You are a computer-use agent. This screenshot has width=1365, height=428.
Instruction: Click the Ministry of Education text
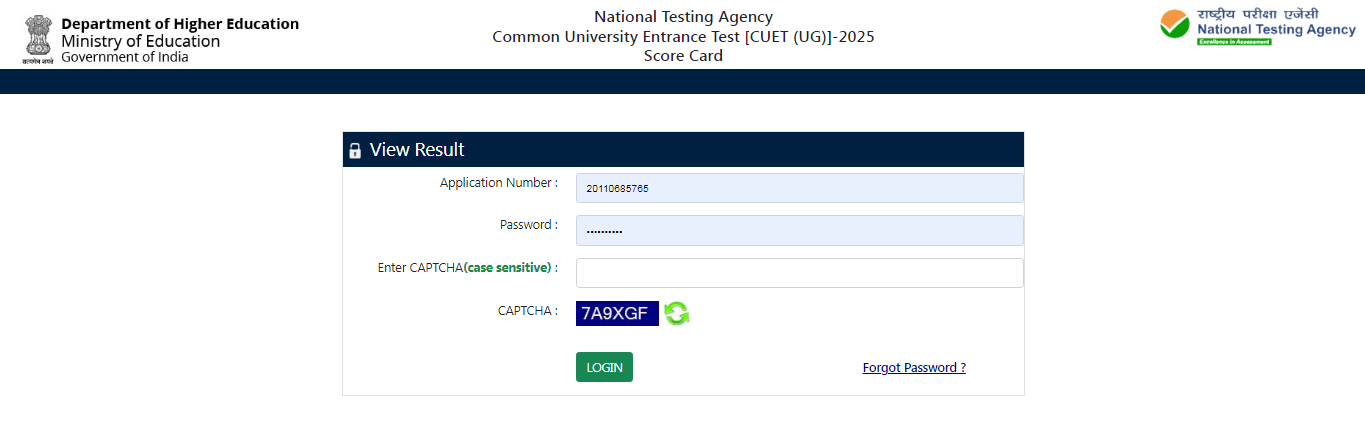tap(140, 41)
